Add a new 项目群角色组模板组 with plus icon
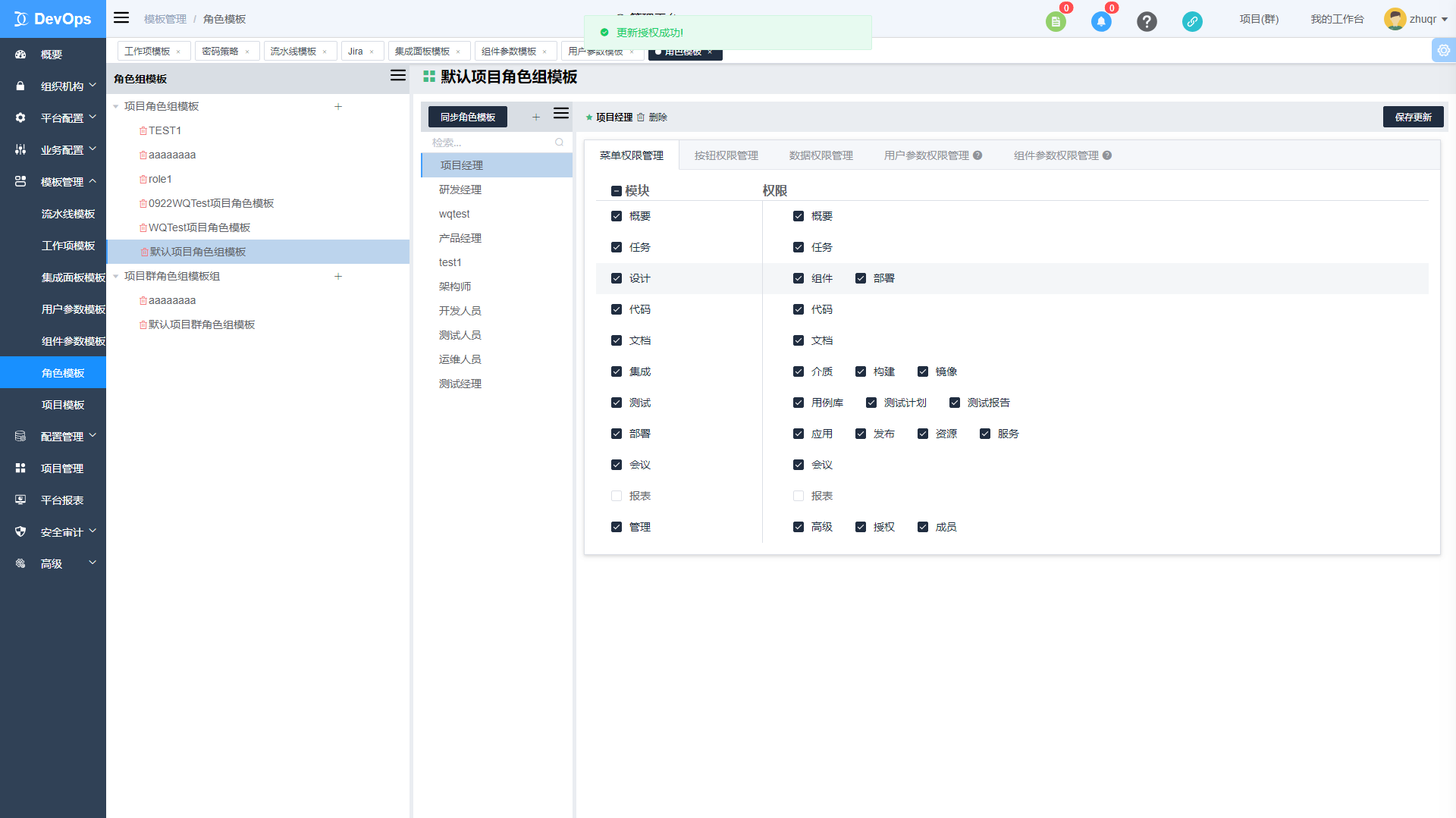Viewport: 1456px width, 818px height. pyautogui.click(x=338, y=277)
